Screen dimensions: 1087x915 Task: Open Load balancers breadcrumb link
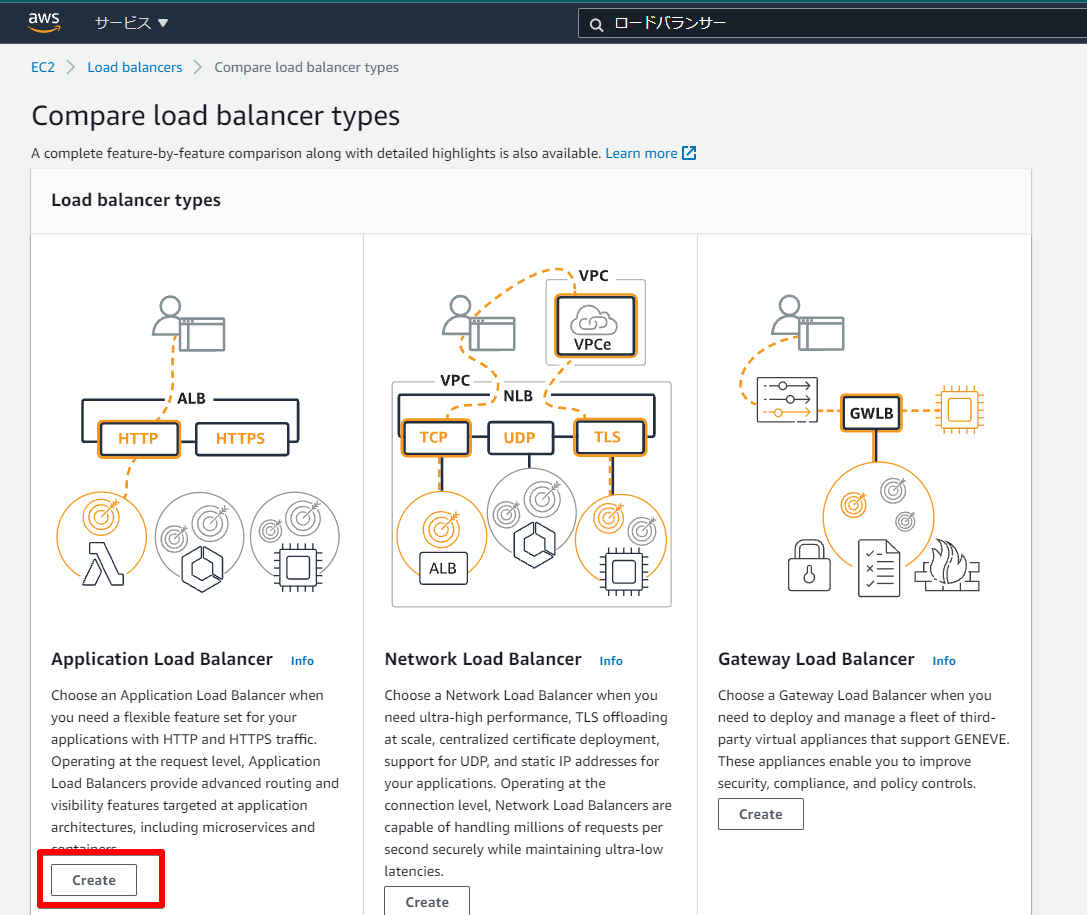134,67
